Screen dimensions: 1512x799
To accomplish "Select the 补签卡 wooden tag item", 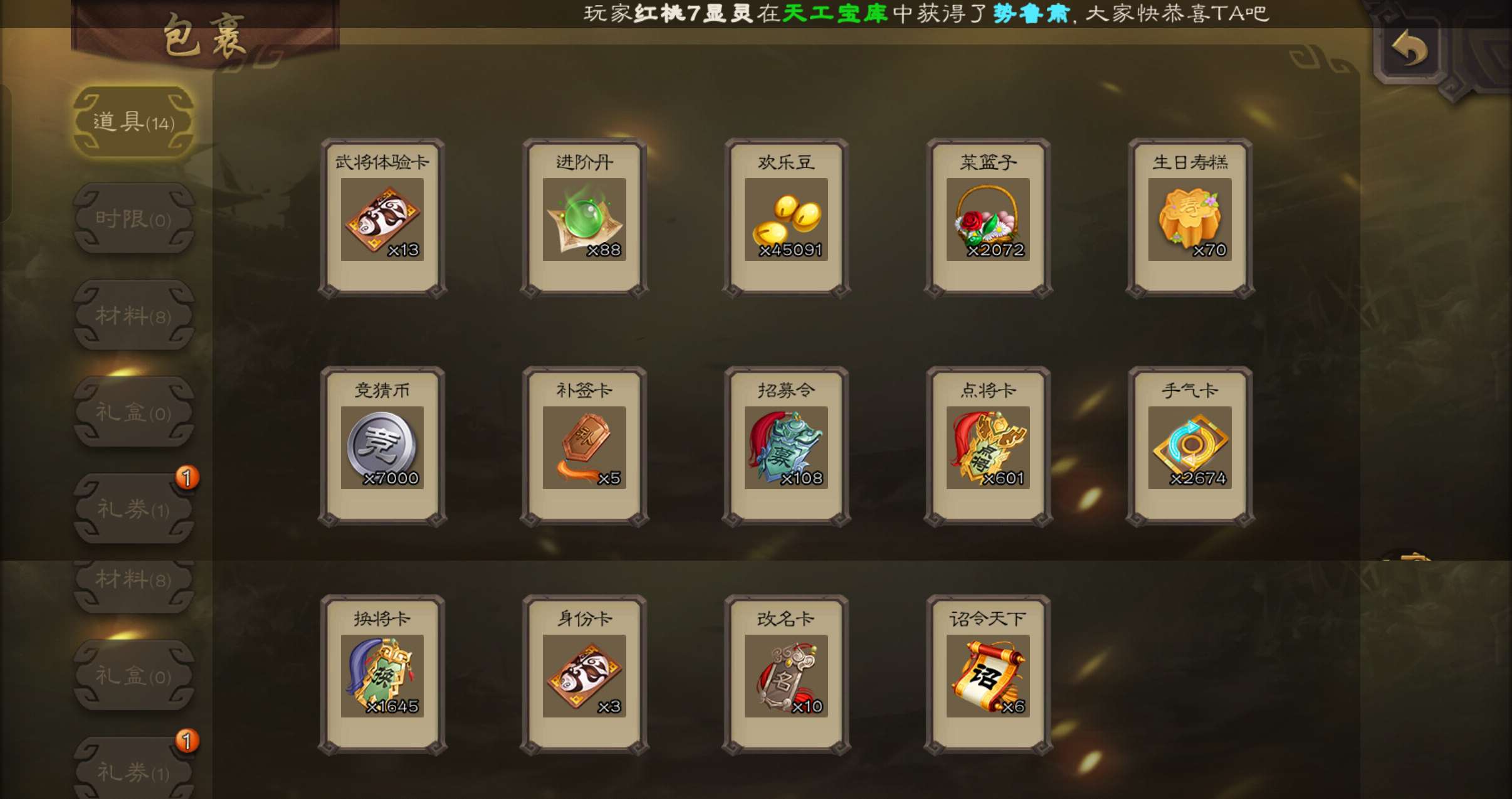I will click(x=584, y=447).
